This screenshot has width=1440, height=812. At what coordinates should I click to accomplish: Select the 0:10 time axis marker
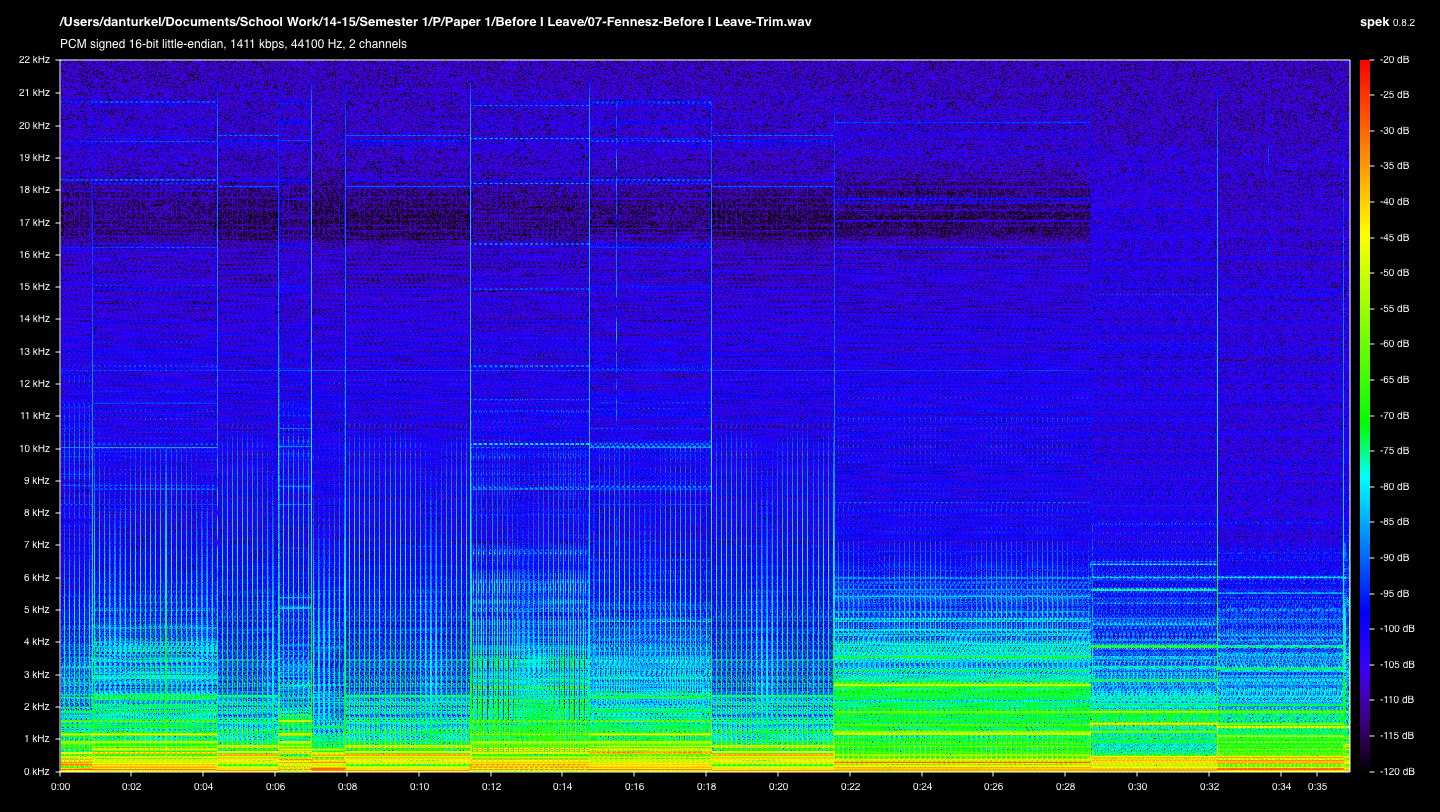[x=419, y=786]
